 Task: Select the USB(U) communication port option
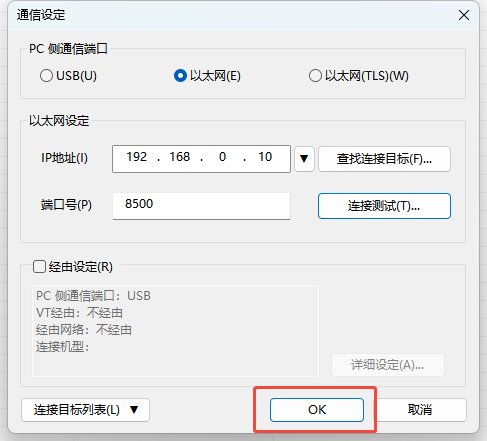coord(68,76)
